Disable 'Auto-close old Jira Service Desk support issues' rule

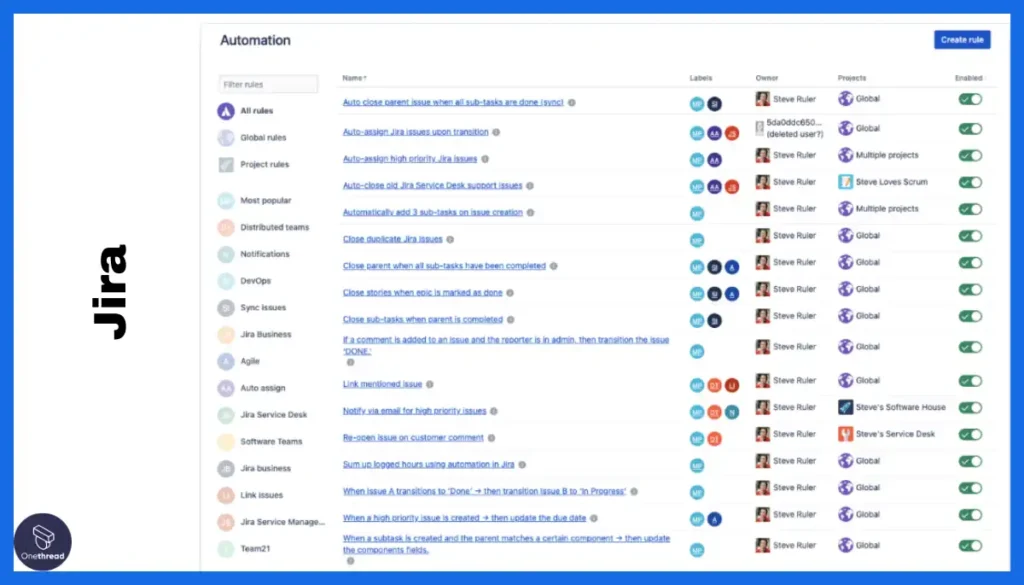pyautogui.click(x=970, y=182)
